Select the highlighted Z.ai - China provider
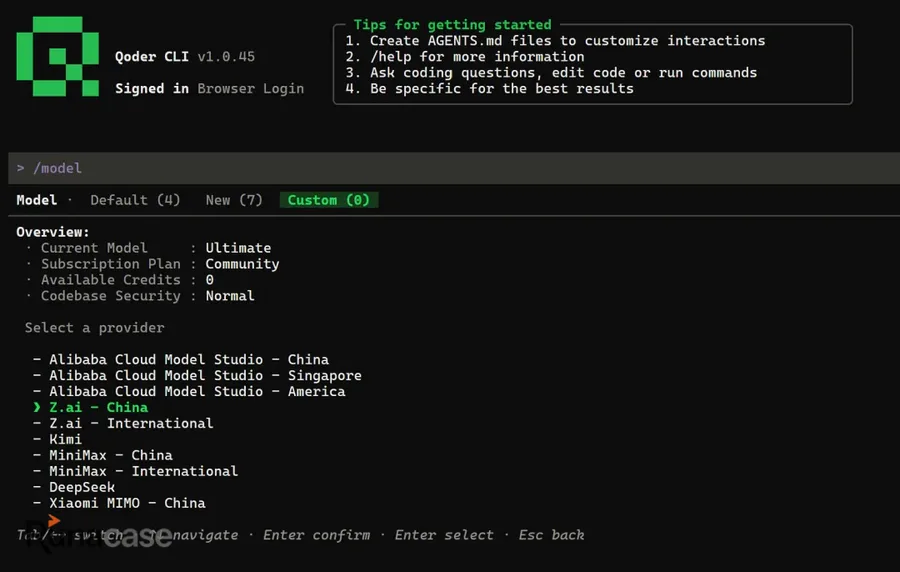Screen dimensions: 900x572 [91, 407]
